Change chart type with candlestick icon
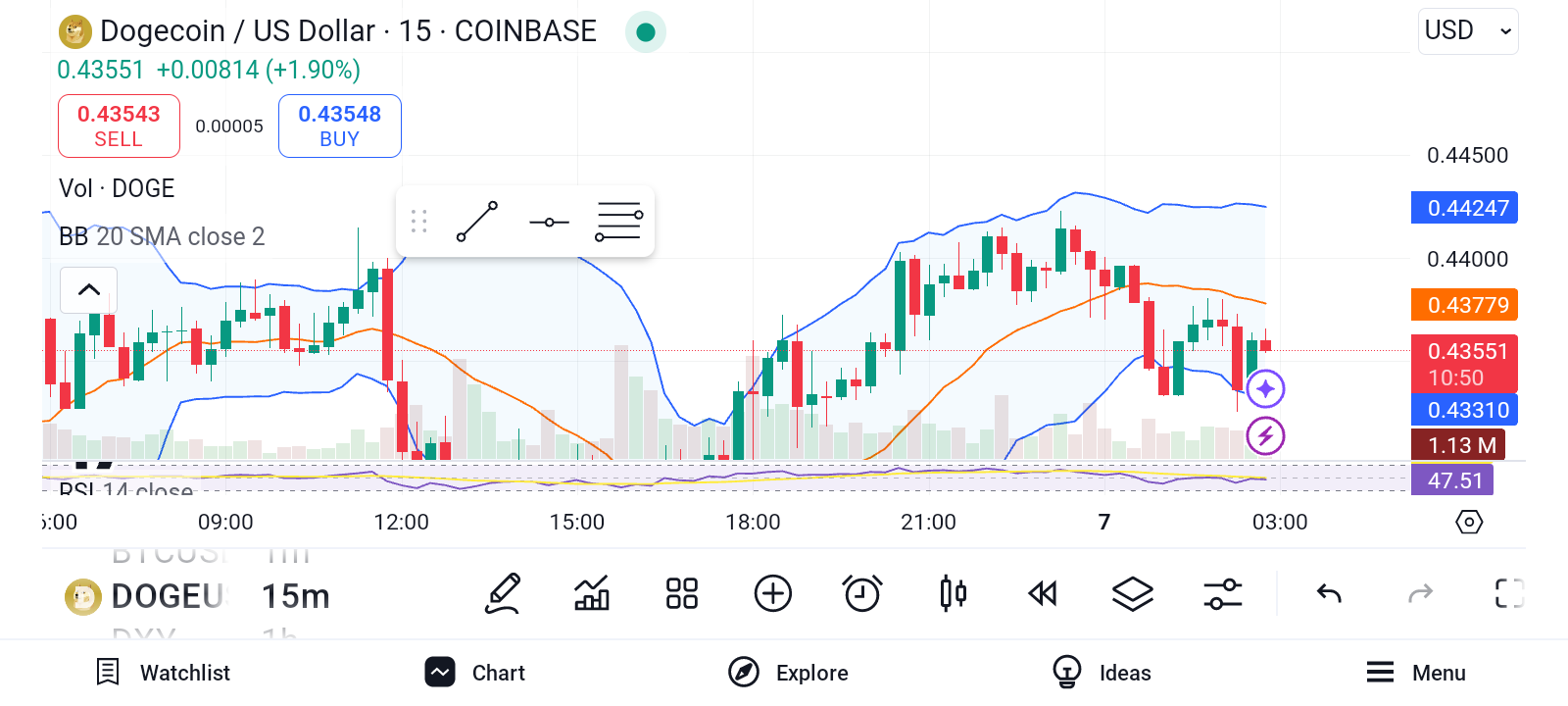Screen dimensions: 1568x706 pos(953,593)
